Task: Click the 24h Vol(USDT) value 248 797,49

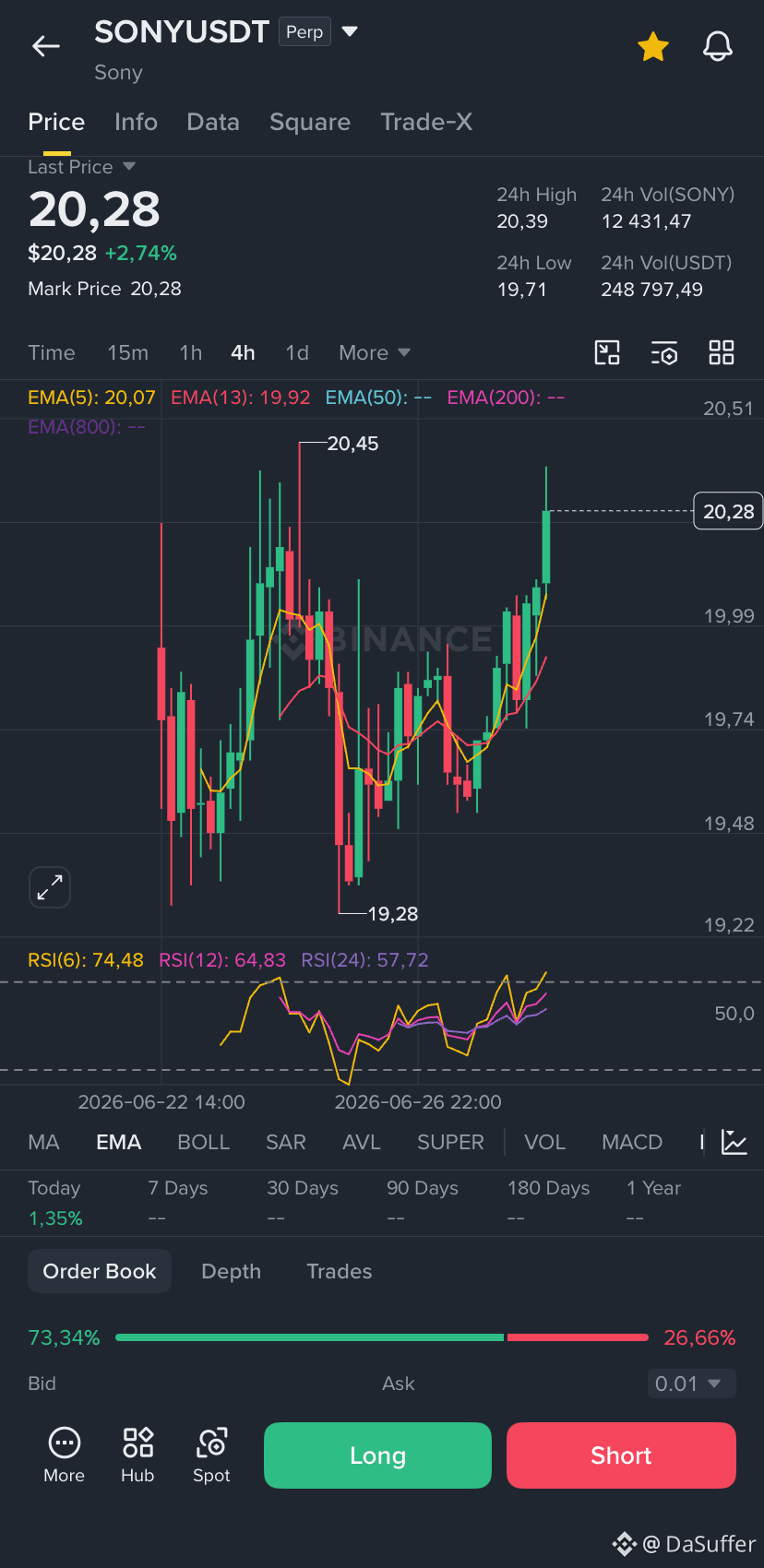Action: point(651,290)
